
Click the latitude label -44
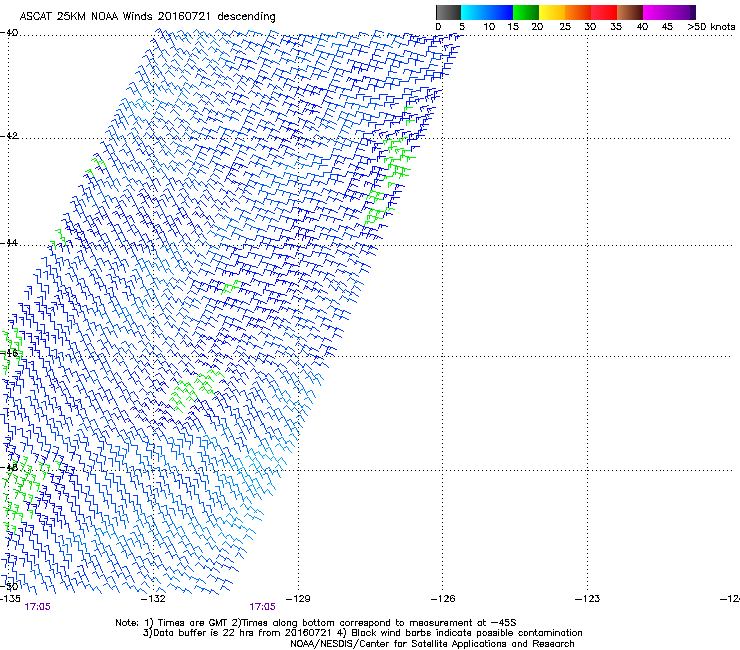(x=9, y=243)
